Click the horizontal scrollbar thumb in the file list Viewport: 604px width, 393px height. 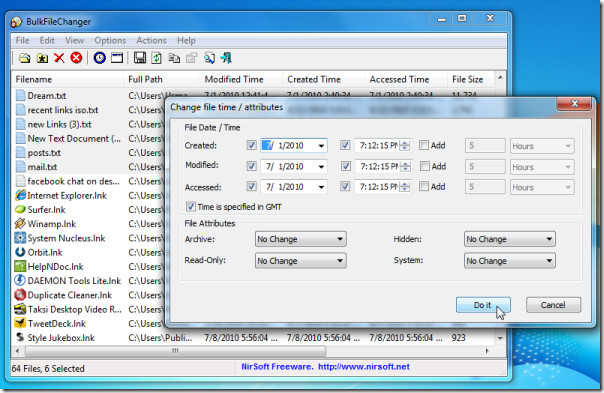point(175,351)
